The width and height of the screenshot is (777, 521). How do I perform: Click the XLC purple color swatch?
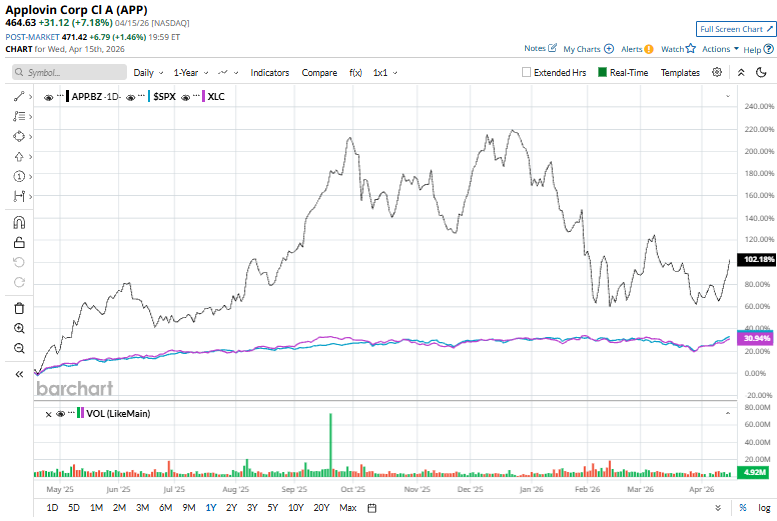tap(204, 96)
